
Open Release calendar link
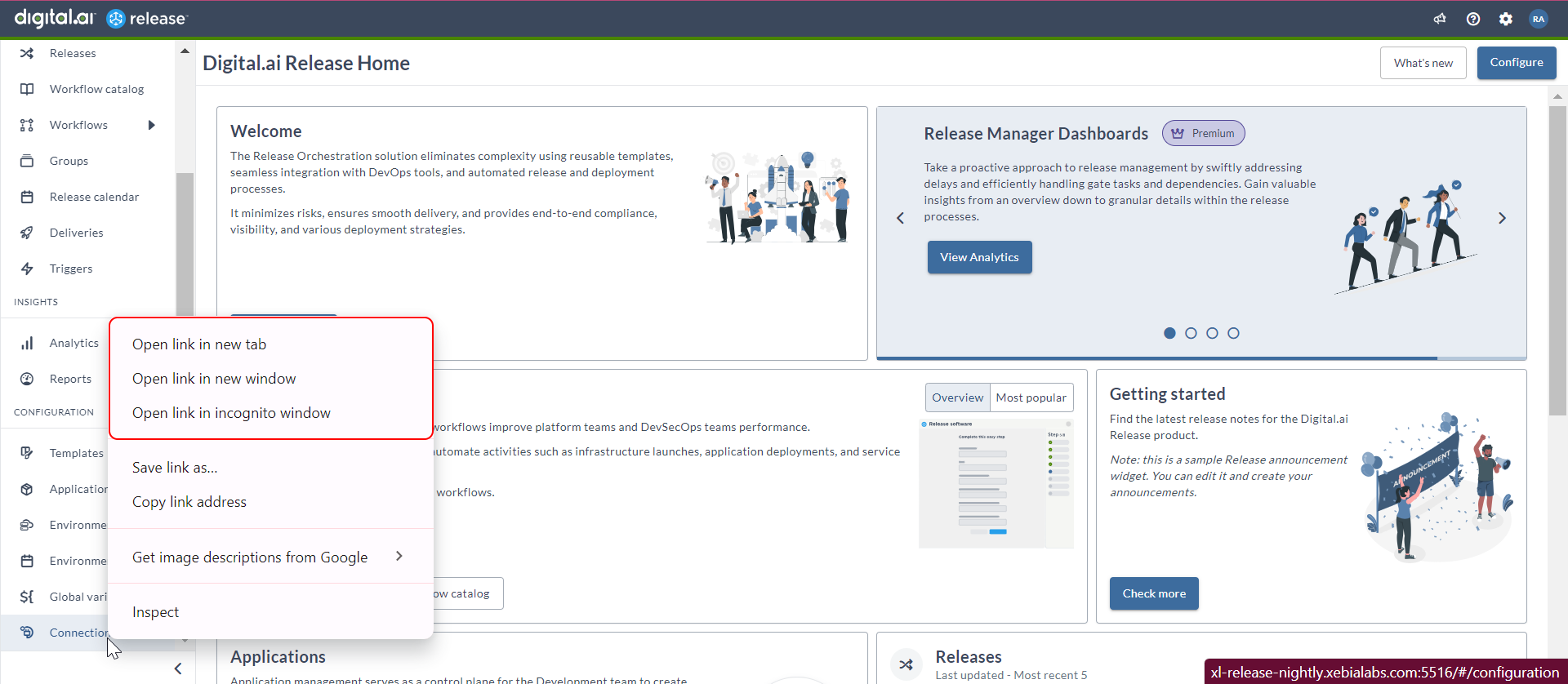(94, 197)
